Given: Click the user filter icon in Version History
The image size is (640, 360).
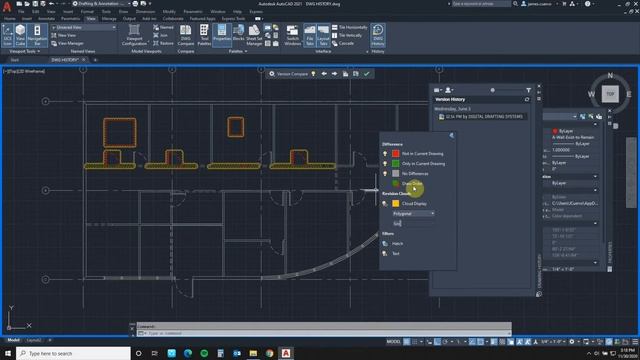Looking at the screenshot, I should click(449, 90).
